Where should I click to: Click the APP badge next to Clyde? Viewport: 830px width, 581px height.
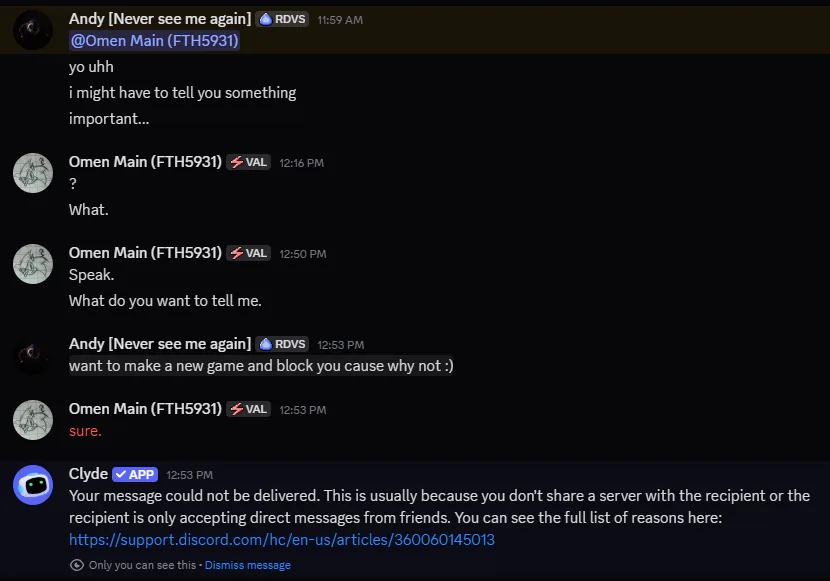point(135,474)
